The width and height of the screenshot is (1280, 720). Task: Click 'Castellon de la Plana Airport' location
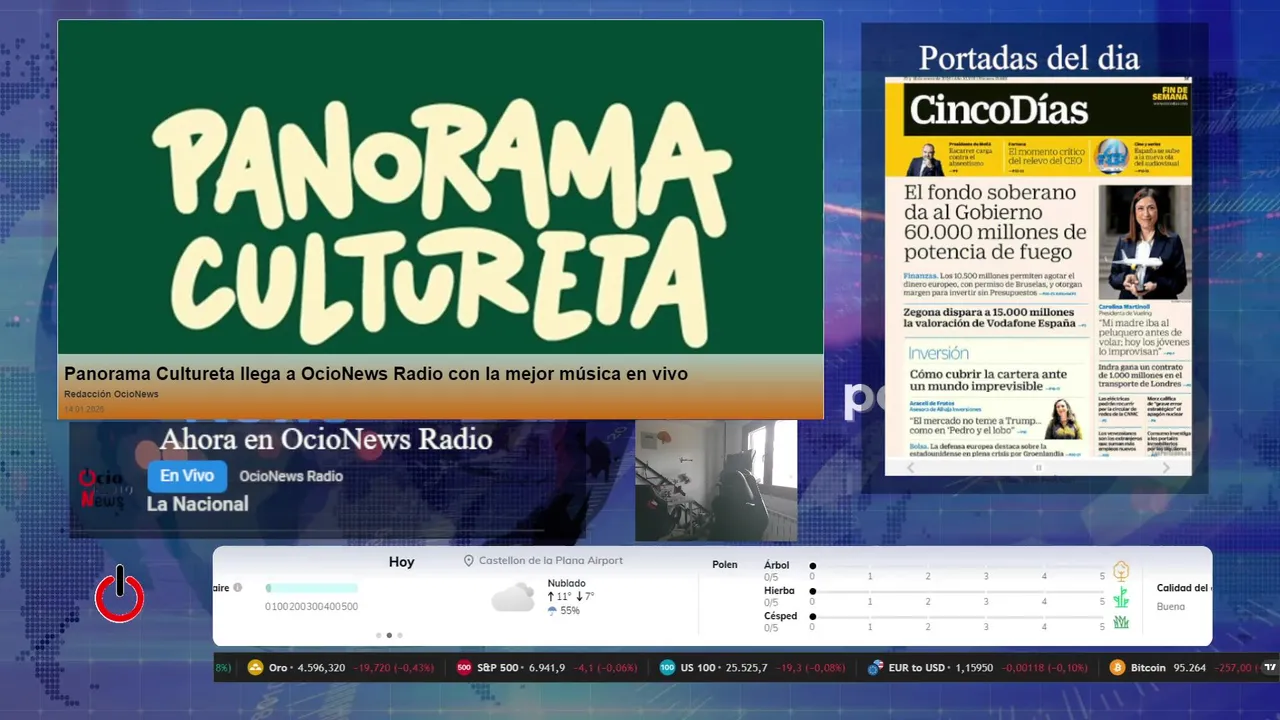[x=551, y=561]
